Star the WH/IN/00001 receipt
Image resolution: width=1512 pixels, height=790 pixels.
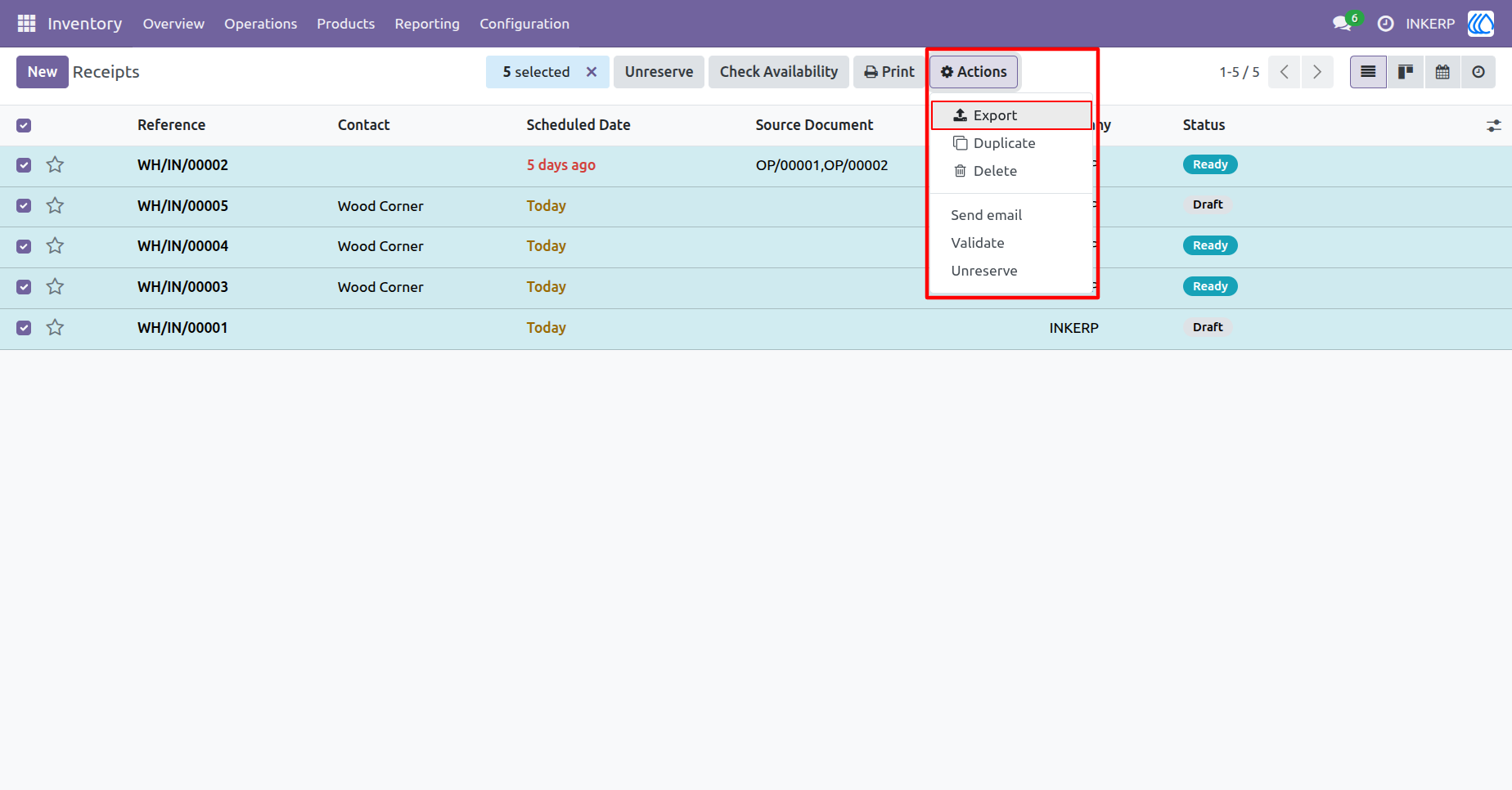(x=55, y=328)
